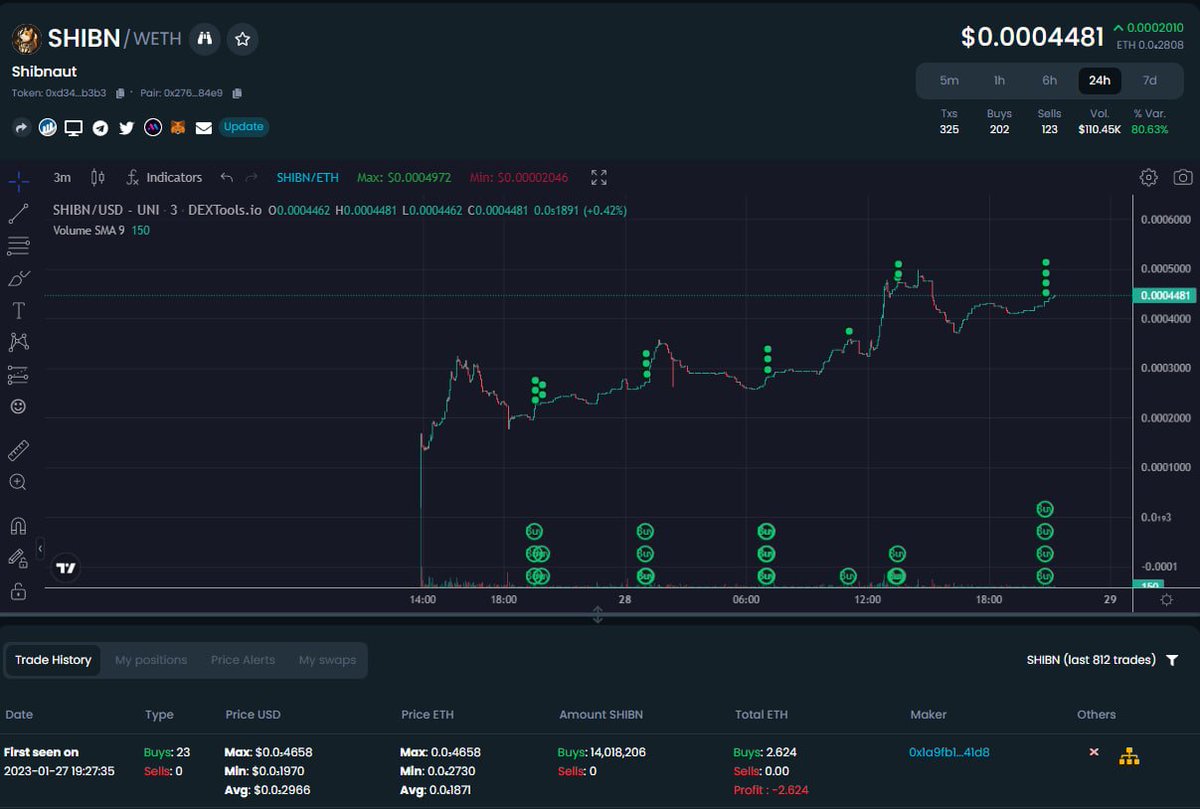Select the 7d timeframe tab
Viewport: 1200px width, 809px height.
[x=1150, y=81]
